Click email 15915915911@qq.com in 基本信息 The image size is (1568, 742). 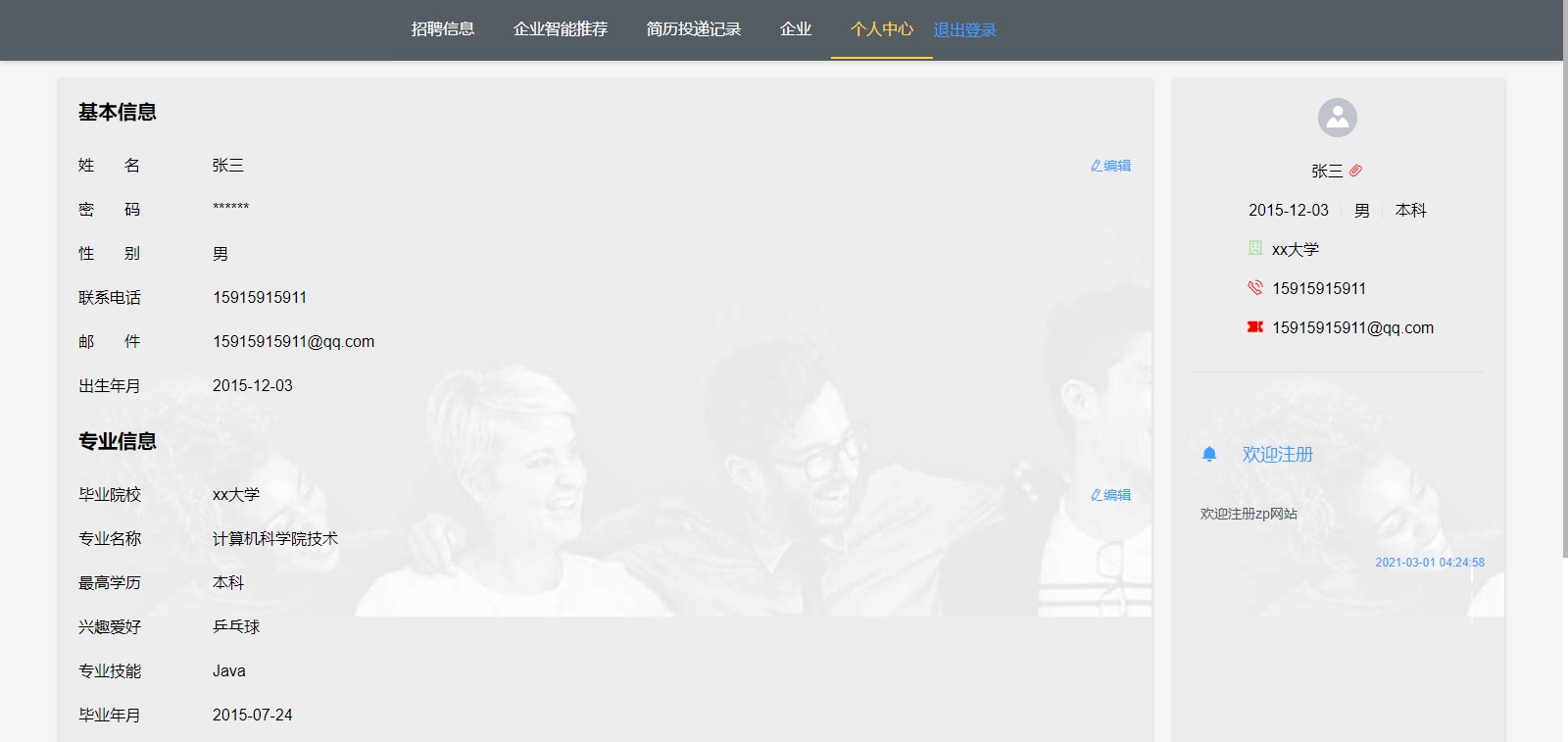click(294, 341)
